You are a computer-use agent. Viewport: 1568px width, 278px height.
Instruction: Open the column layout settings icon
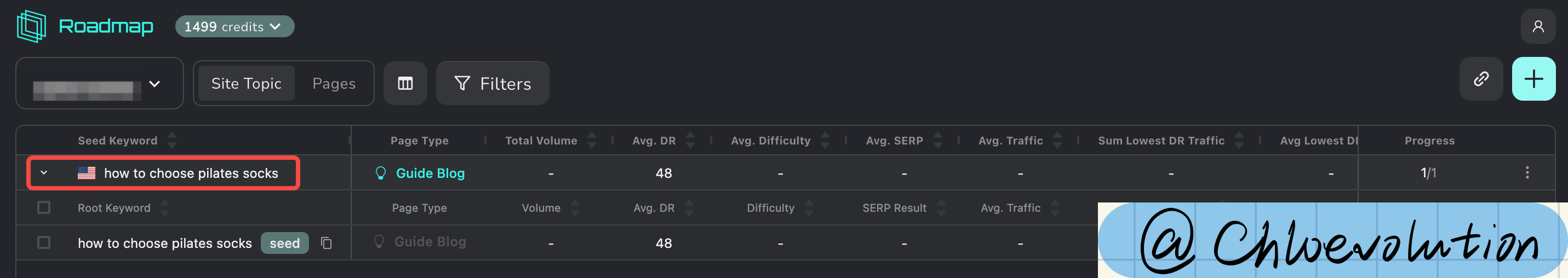(405, 83)
